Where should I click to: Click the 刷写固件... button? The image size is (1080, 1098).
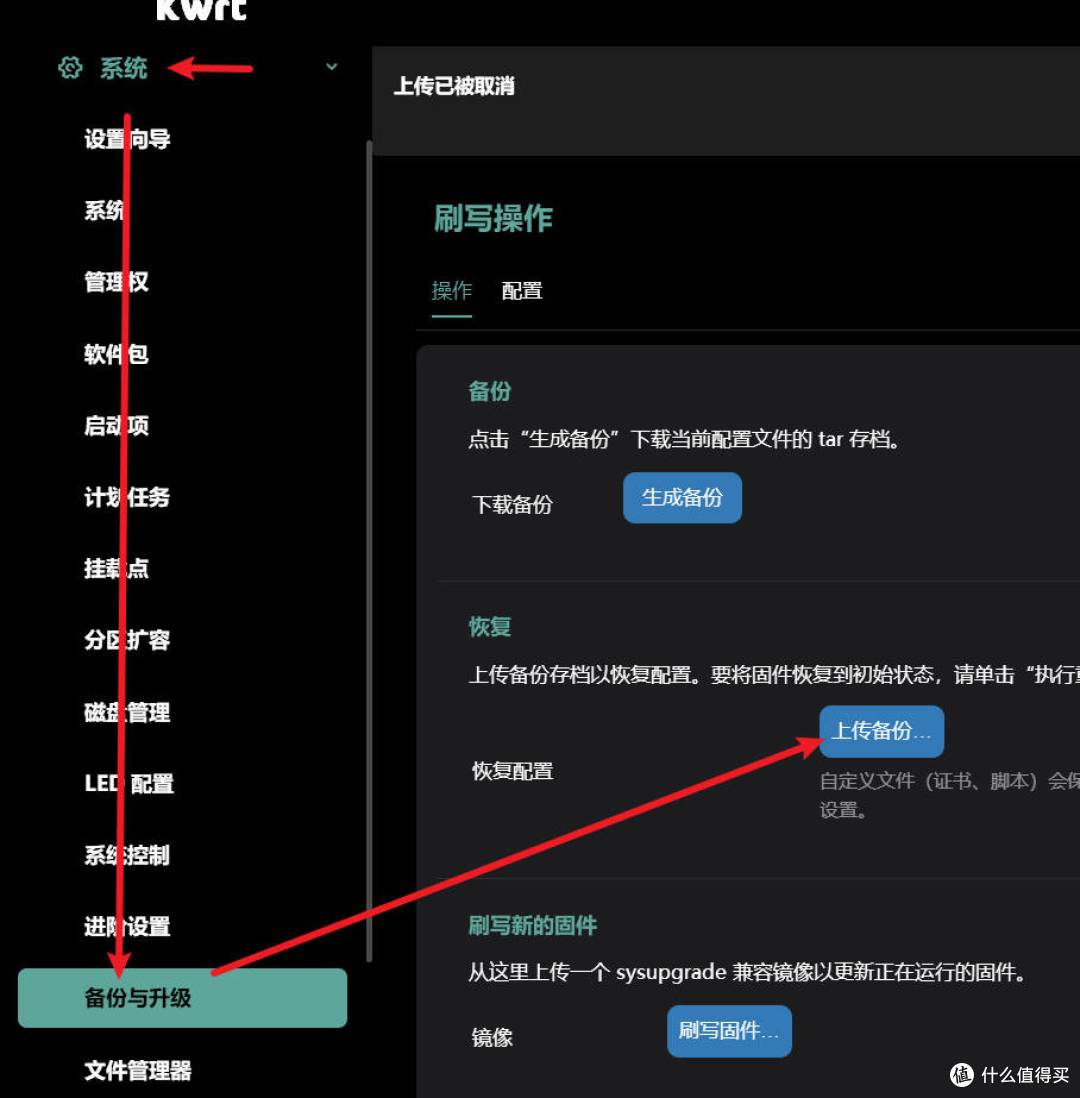729,1031
